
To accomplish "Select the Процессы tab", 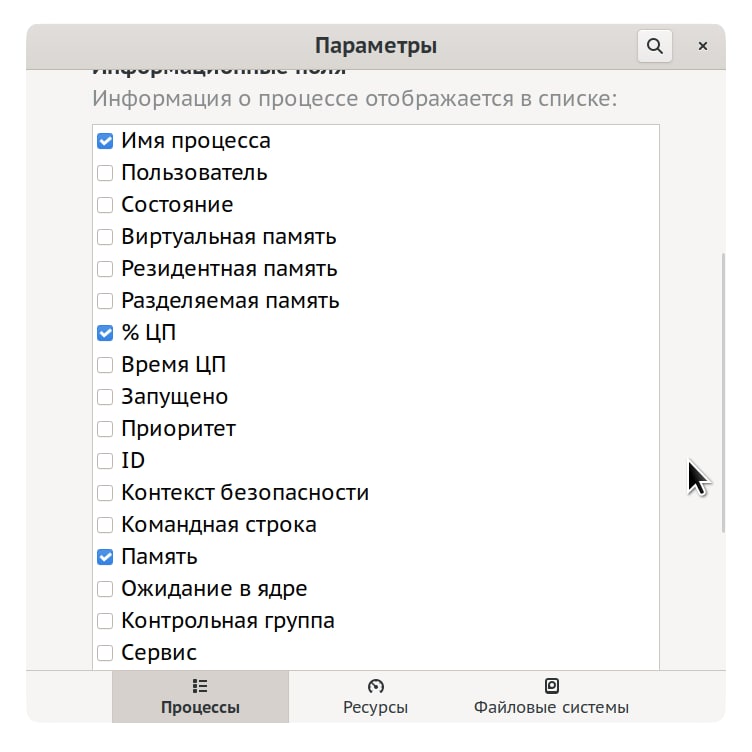I will pyautogui.click(x=200, y=697).
